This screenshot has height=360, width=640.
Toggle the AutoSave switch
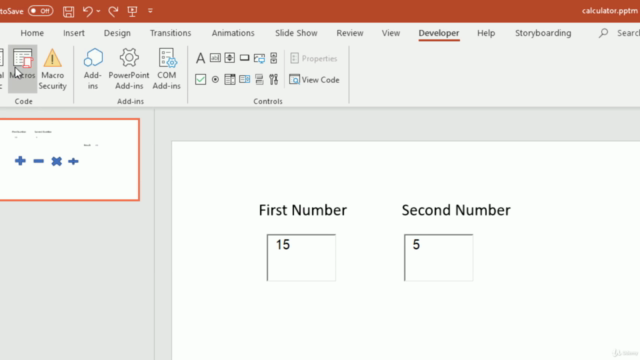pyautogui.click(x=40, y=11)
